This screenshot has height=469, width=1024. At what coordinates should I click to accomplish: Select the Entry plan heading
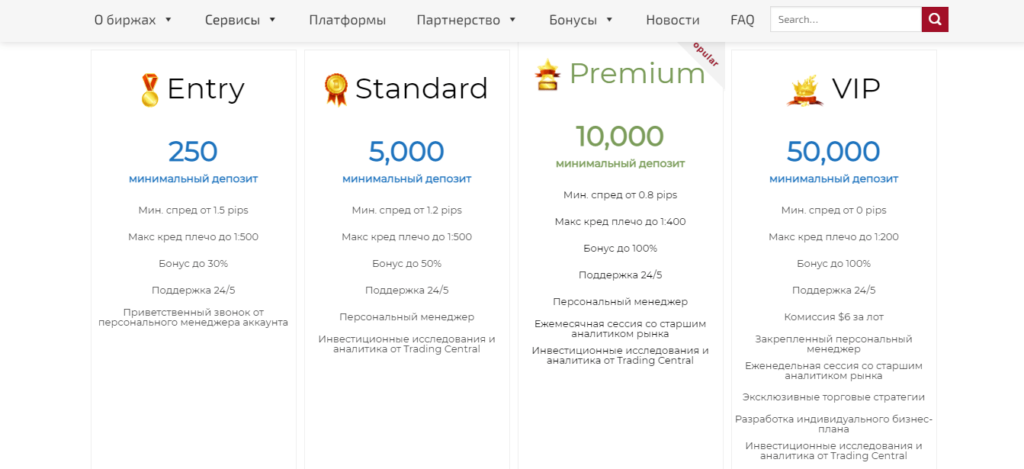(206, 89)
